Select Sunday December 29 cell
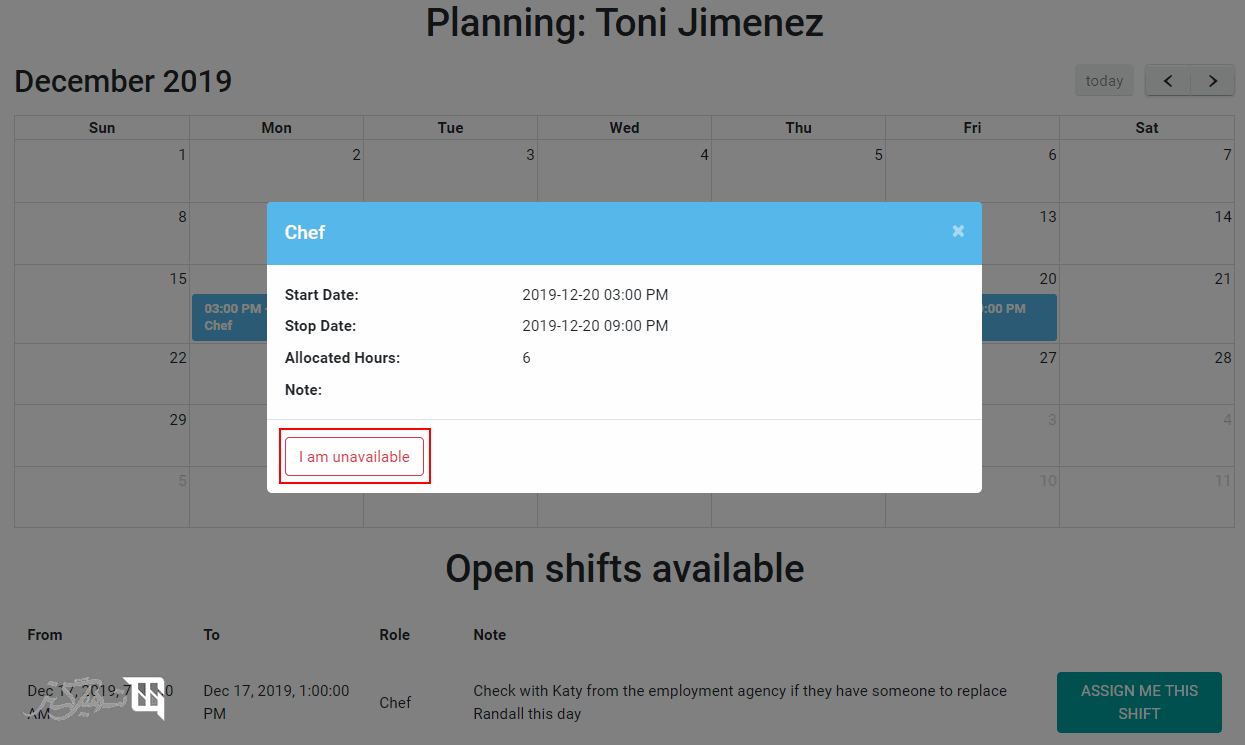 (102, 434)
